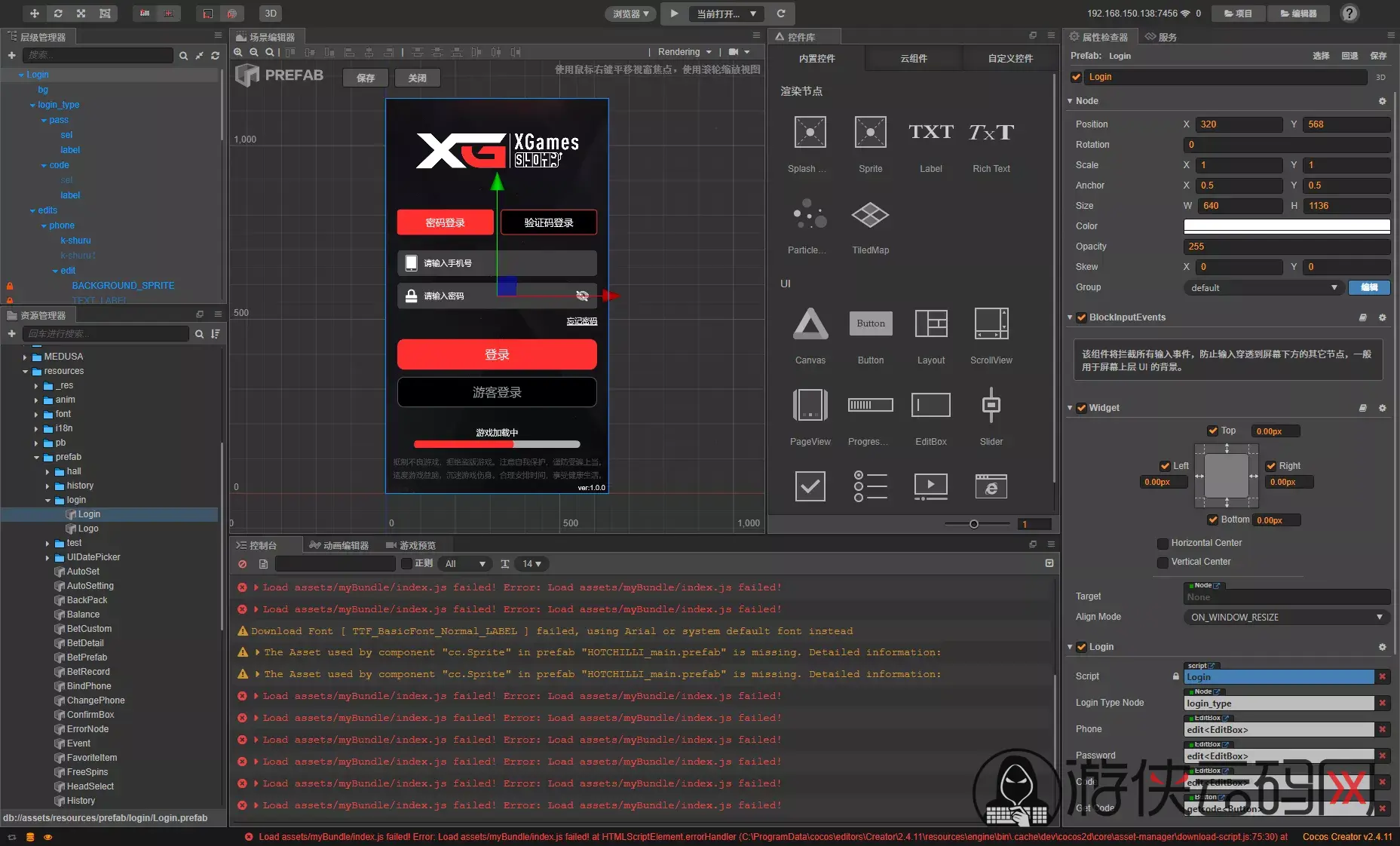Image resolution: width=1400 pixels, height=846 pixels.
Task: Pick the Canvas UI node icon
Action: (810, 323)
